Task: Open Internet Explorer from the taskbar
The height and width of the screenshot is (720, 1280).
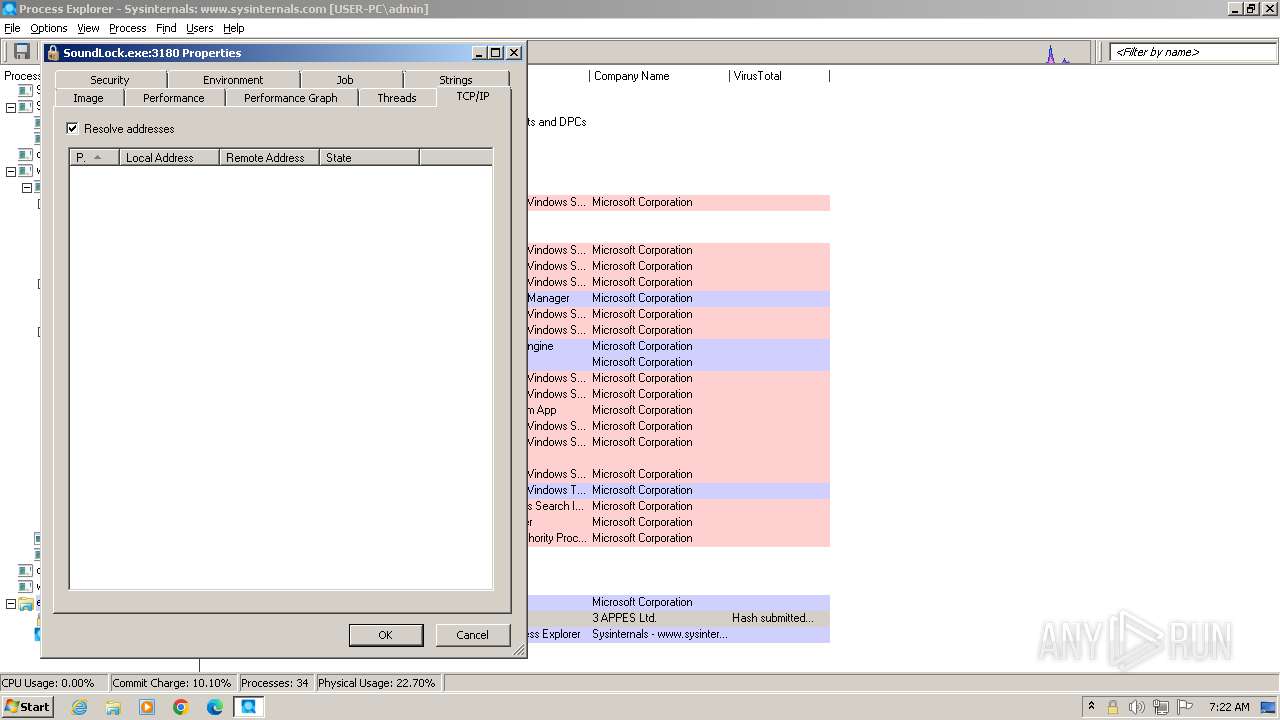Action: point(80,707)
